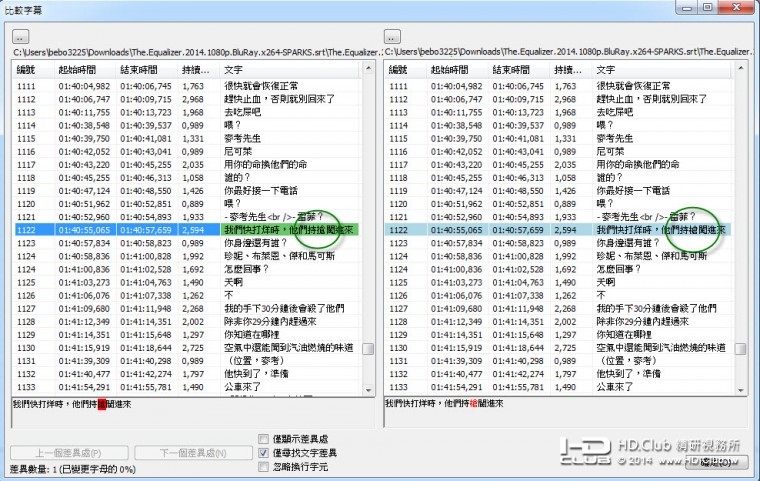The width and height of the screenshot is (760, 481).
Task: Select right row 1131 '(位置，麥考)'
Action: tap(559, 361)
